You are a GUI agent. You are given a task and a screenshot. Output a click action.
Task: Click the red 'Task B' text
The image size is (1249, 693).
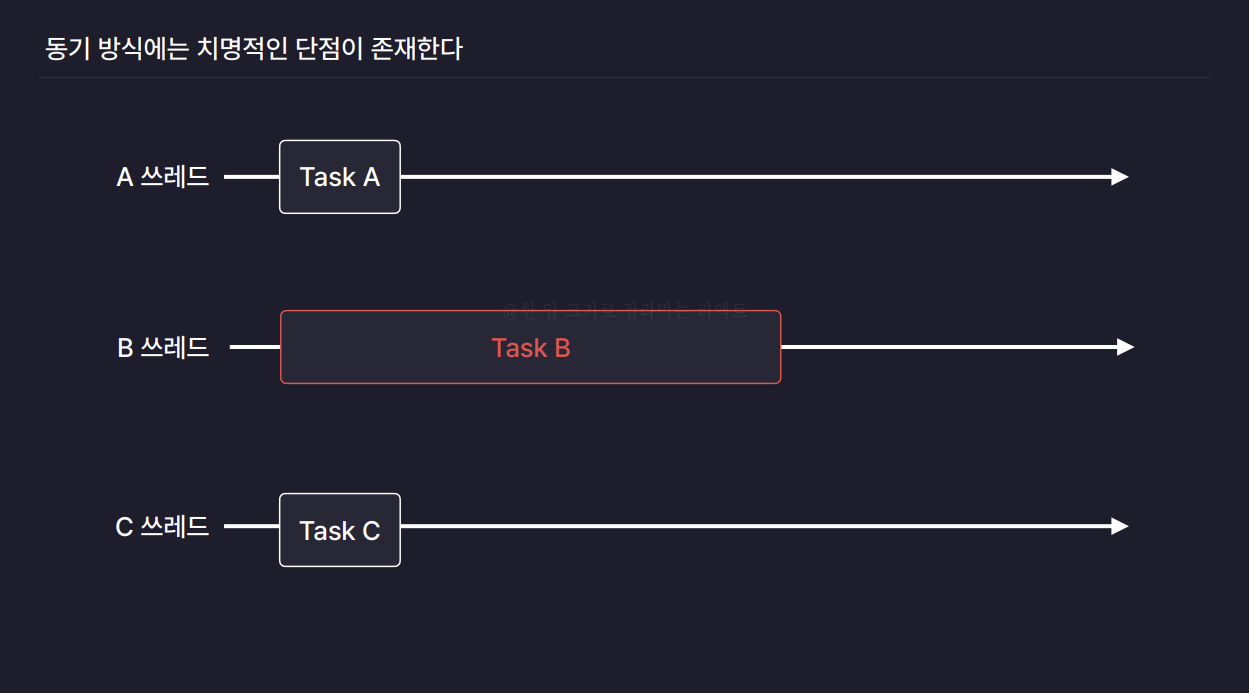pos(531,348)
